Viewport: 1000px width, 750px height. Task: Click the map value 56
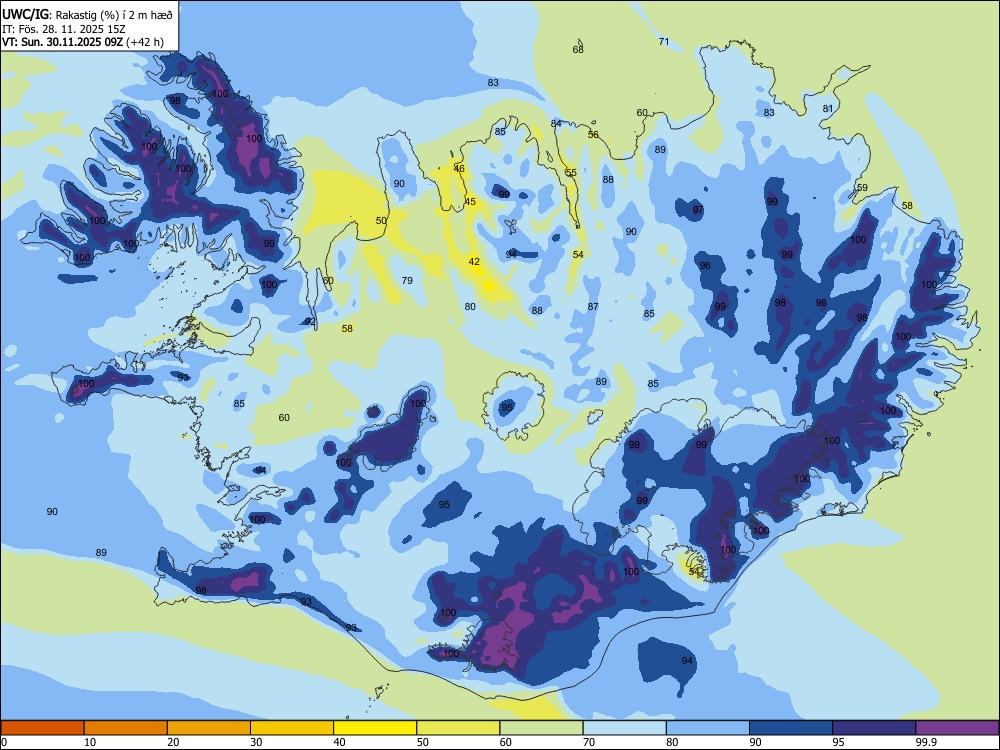click(593, 135)
